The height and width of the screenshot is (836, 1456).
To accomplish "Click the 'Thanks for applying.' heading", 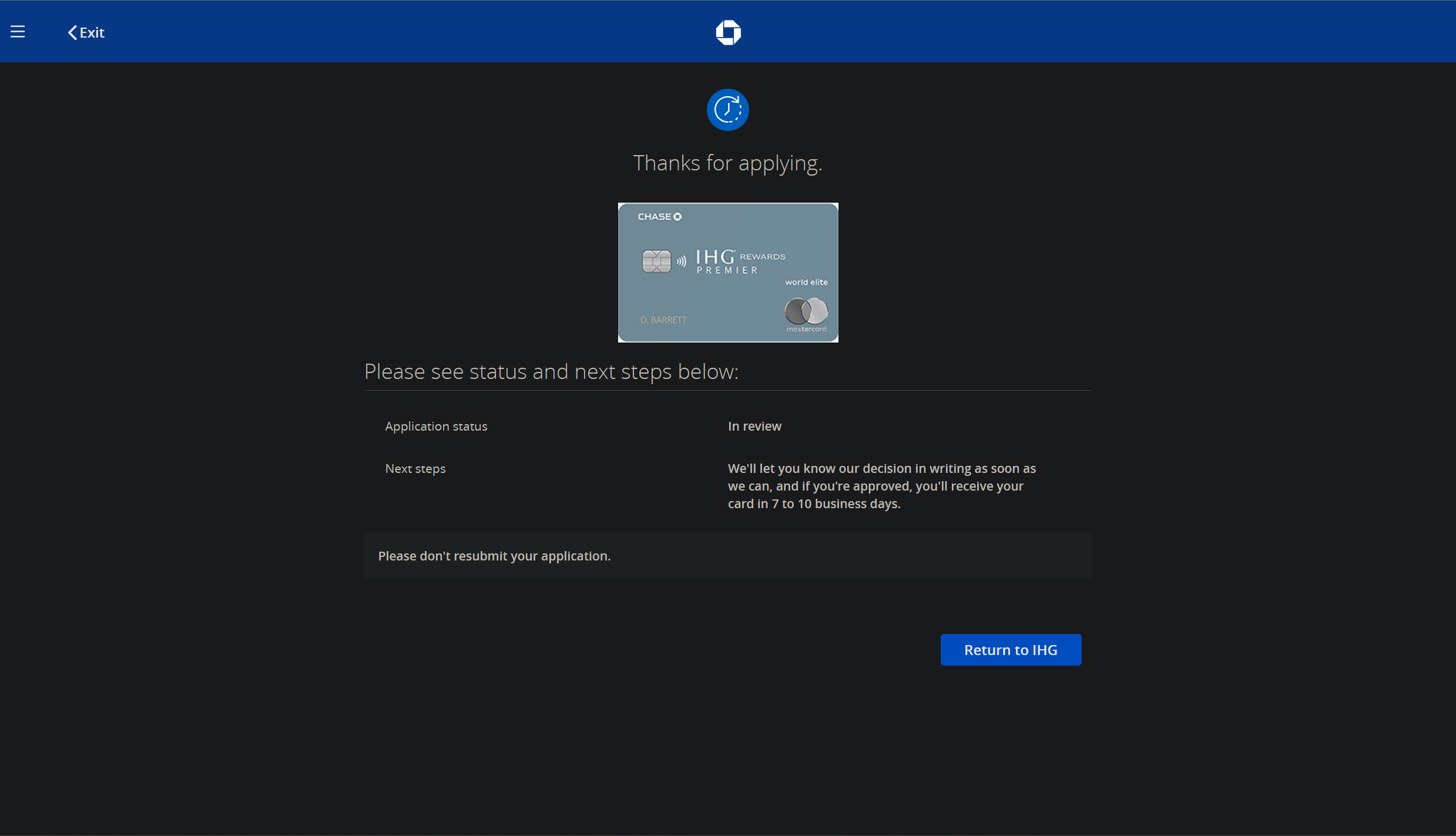I will 727,163.
